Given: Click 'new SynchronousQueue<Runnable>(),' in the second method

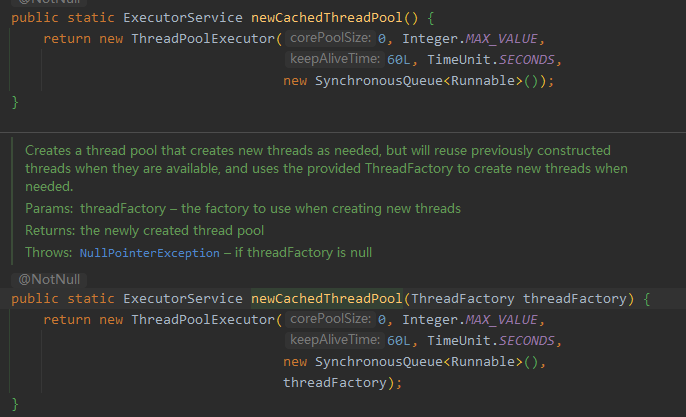Looking at the screenshot, I should (x=415, y=361).
